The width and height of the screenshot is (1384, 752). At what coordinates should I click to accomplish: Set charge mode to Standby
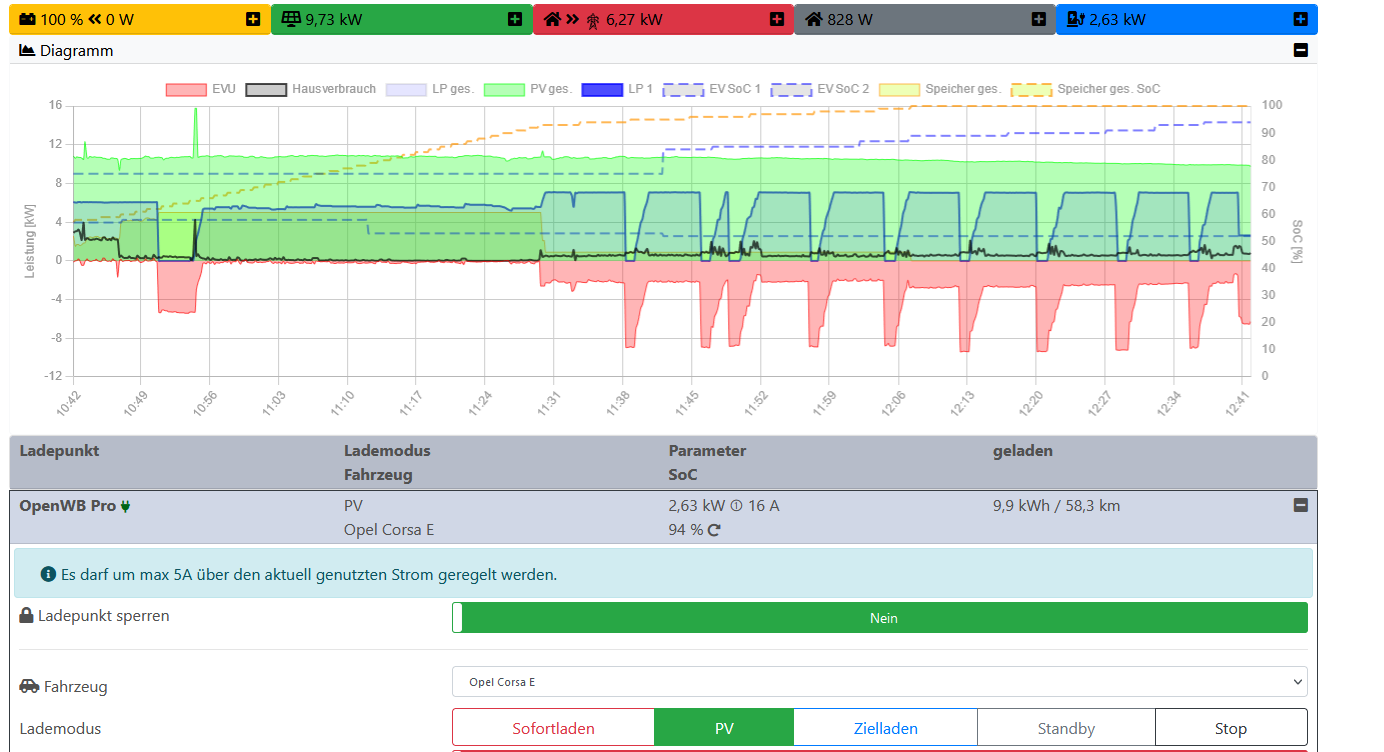coord(1066,728)
